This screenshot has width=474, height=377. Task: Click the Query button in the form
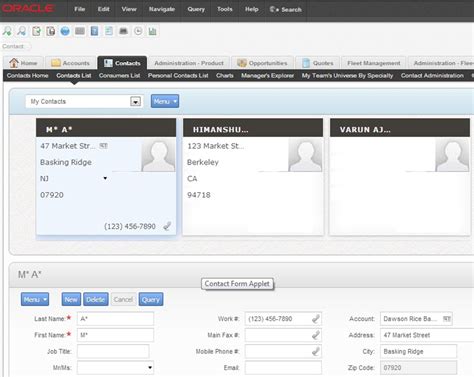click(x=151, y=299)
